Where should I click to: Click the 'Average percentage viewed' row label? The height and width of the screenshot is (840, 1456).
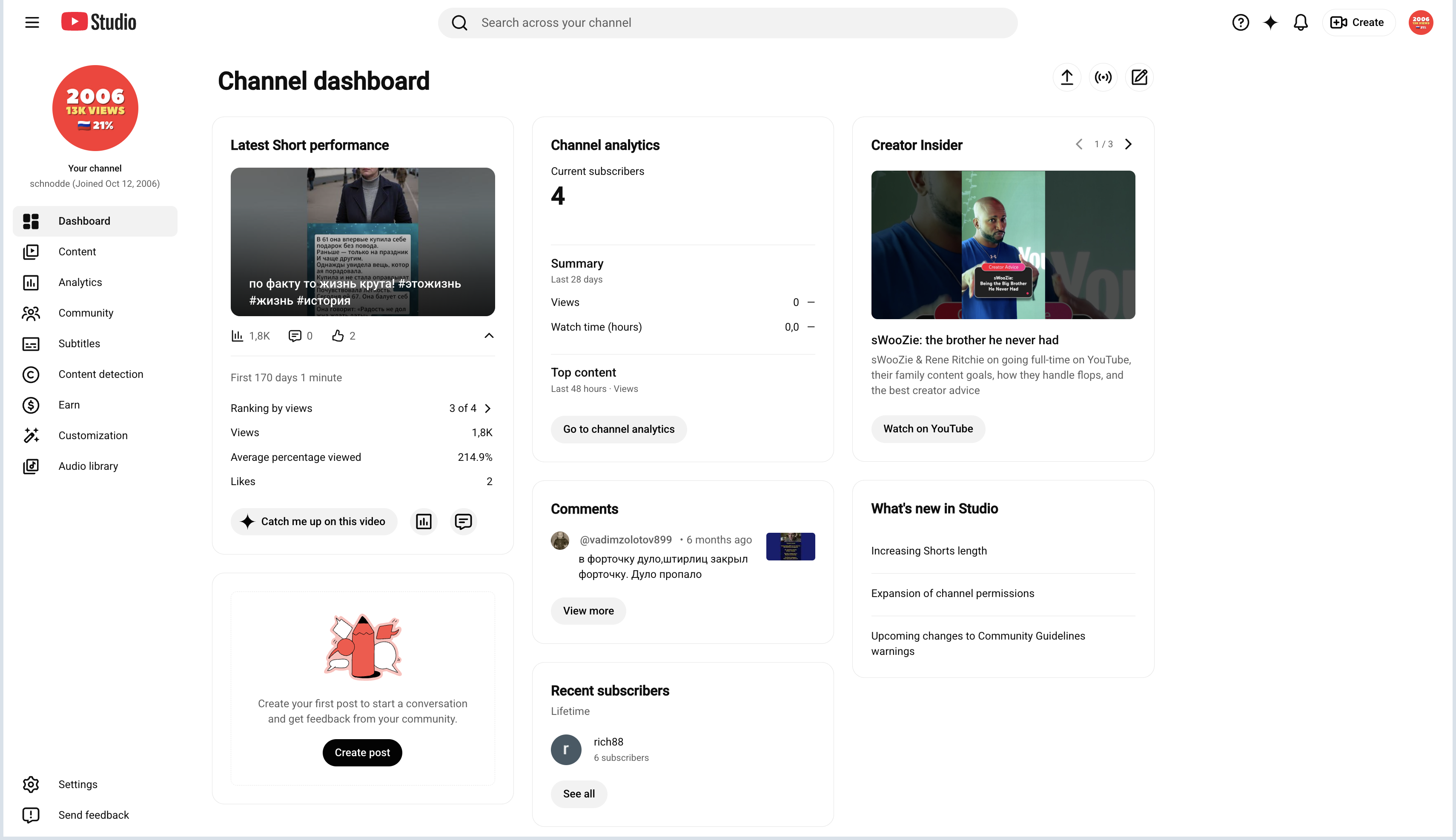[295, 457]
